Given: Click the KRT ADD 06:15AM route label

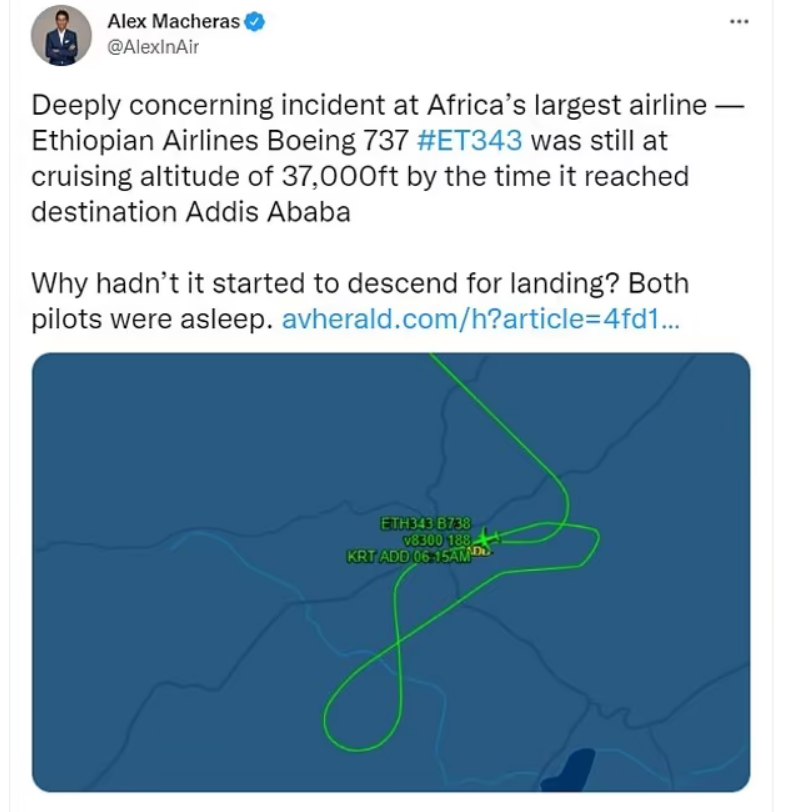Looking at the screenshot, I should 408,557.
